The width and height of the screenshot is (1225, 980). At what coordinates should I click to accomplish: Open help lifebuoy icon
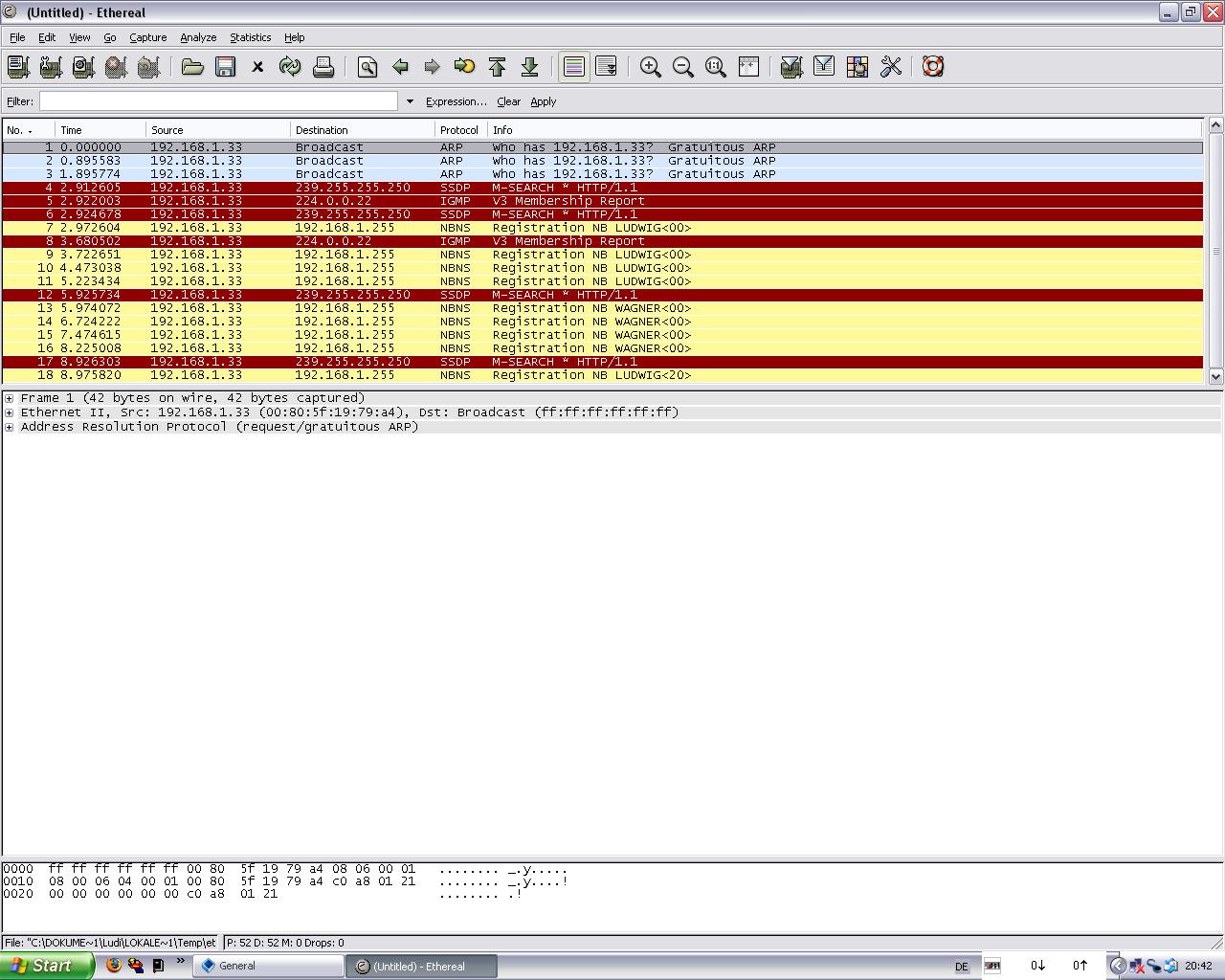[933, 66]
